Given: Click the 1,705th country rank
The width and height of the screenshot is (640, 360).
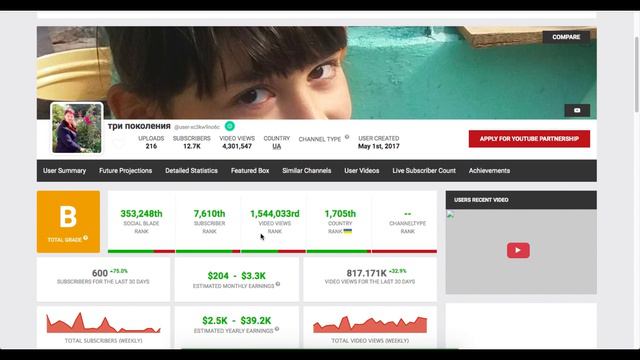Looking at the screenshot, I should click(340, 213).
